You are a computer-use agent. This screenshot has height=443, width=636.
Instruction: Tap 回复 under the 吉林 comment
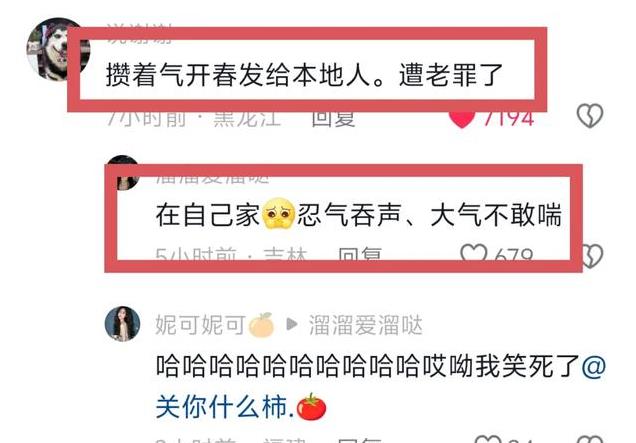click(x=360, y=254)
